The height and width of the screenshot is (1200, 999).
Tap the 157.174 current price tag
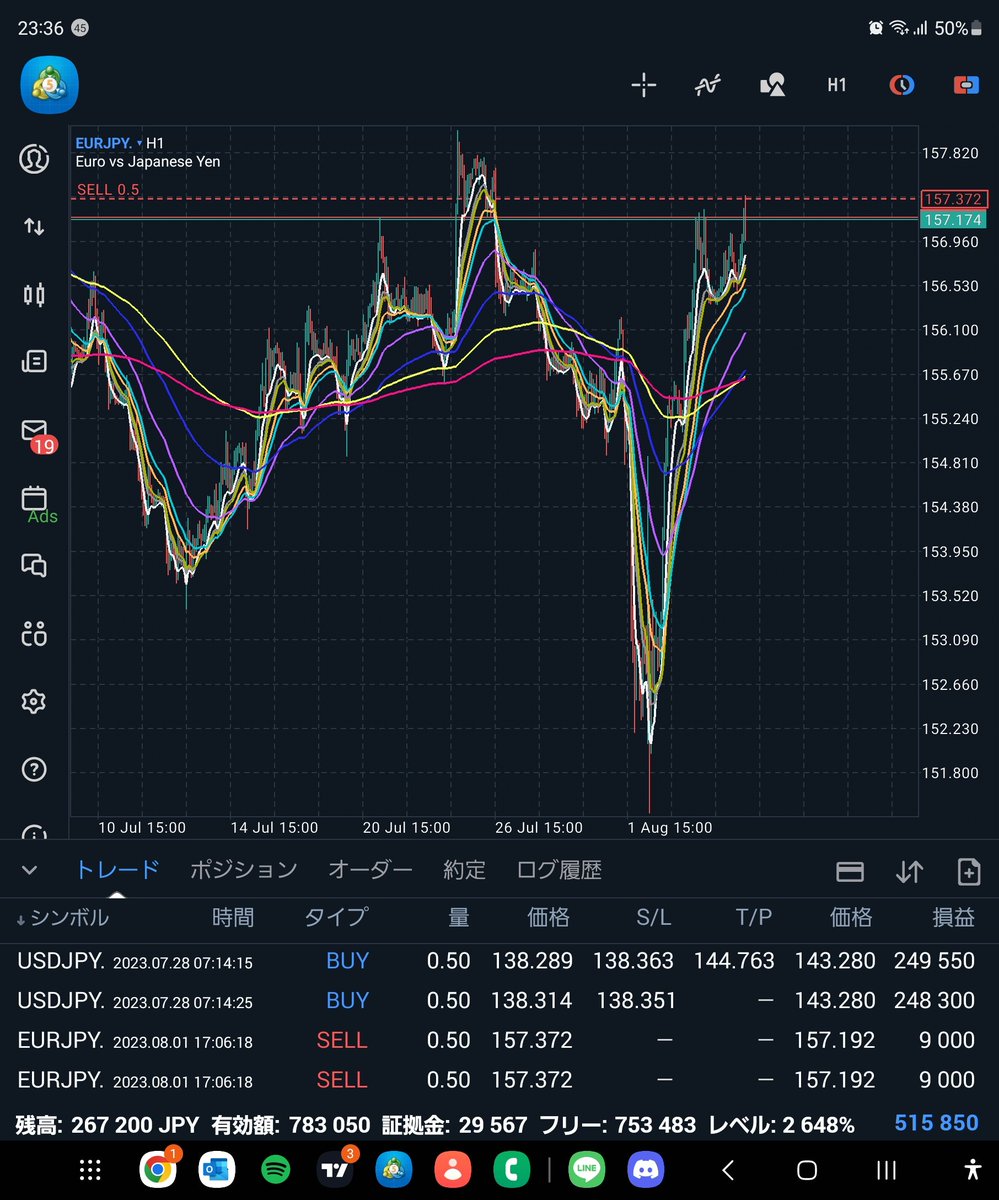click(954, 219)
